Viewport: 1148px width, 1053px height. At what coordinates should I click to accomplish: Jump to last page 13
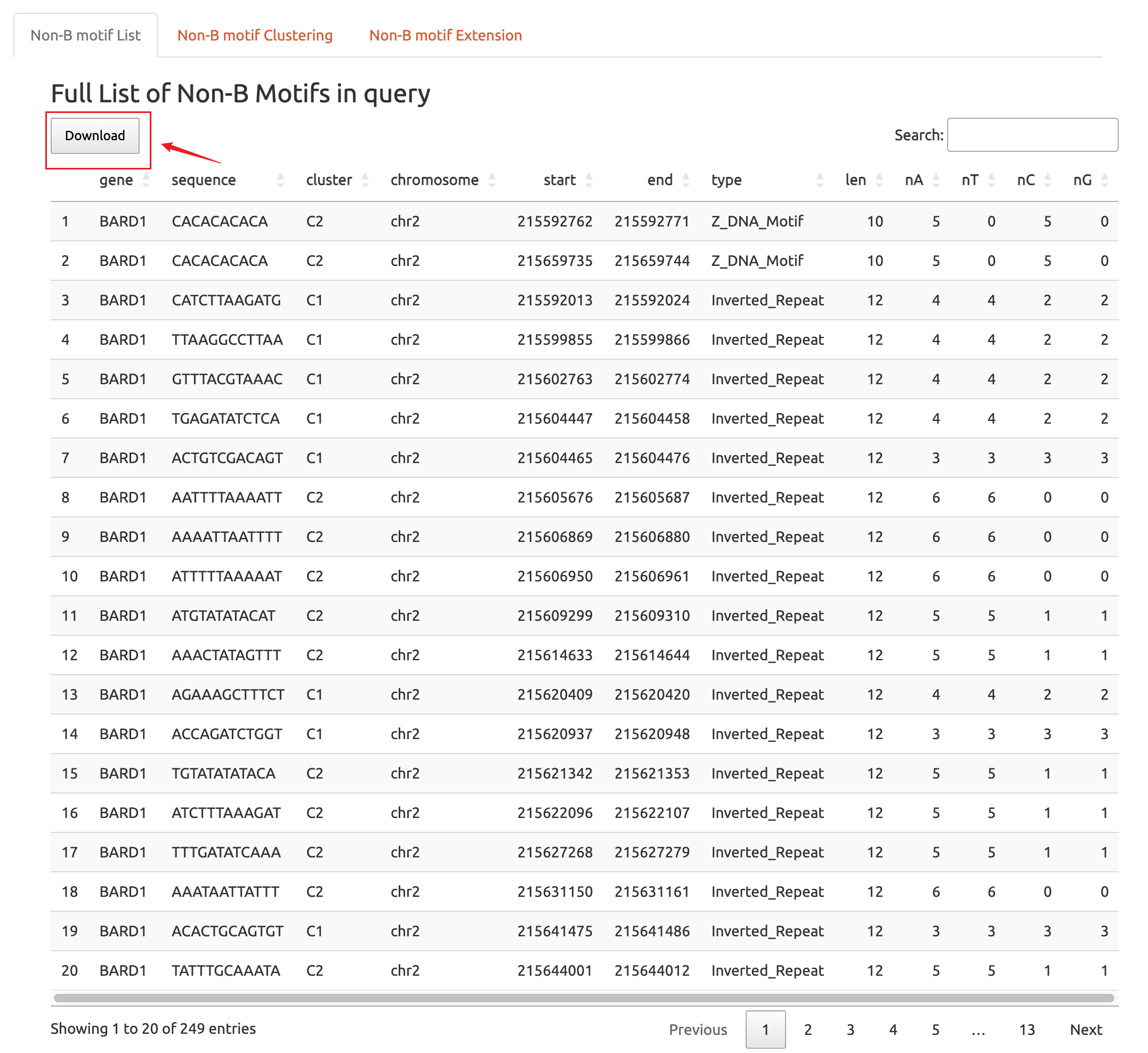point(1026,1030)
